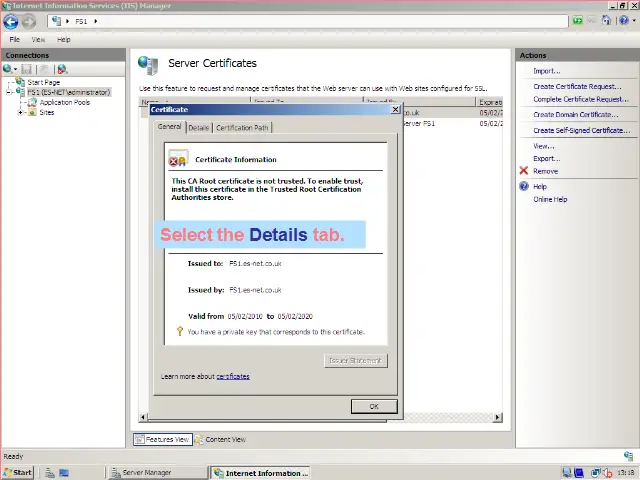This screenshot has width=640, height=480.
Task: Click the taskbar clock 13:18
Action: [x=625, y=473]
